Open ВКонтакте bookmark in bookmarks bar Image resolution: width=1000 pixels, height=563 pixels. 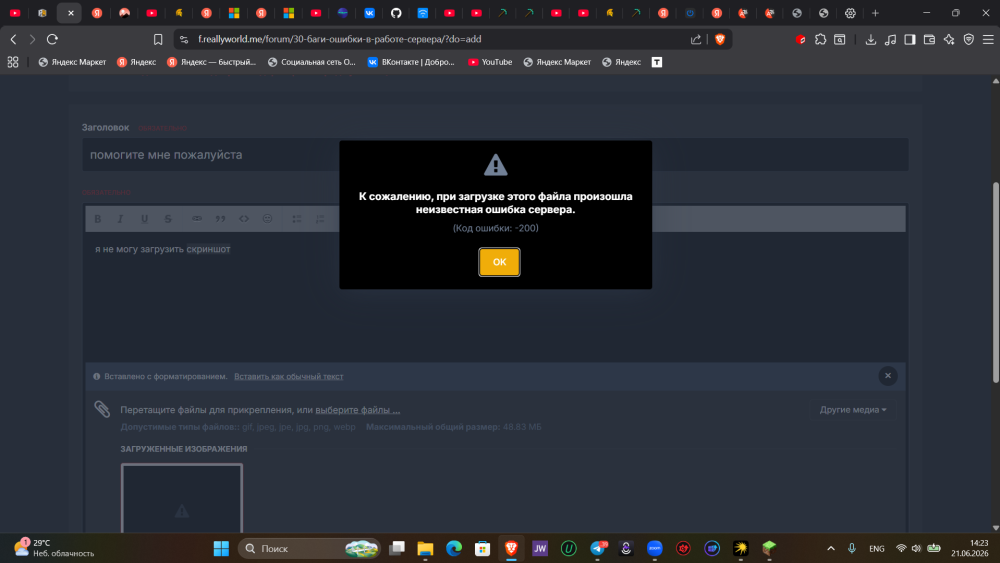[x=411, y=62]
